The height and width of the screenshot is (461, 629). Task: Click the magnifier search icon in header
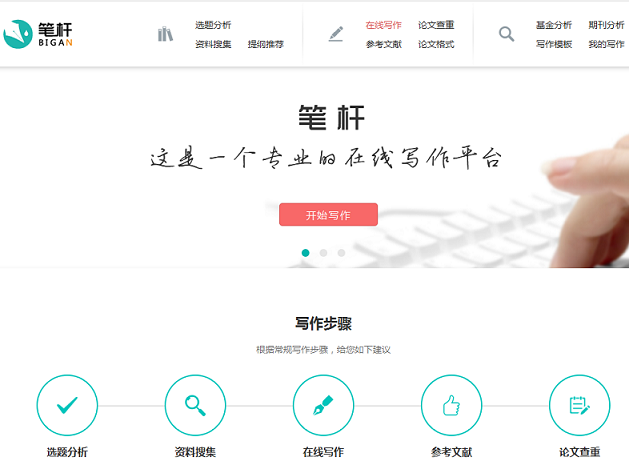point(506,34)
